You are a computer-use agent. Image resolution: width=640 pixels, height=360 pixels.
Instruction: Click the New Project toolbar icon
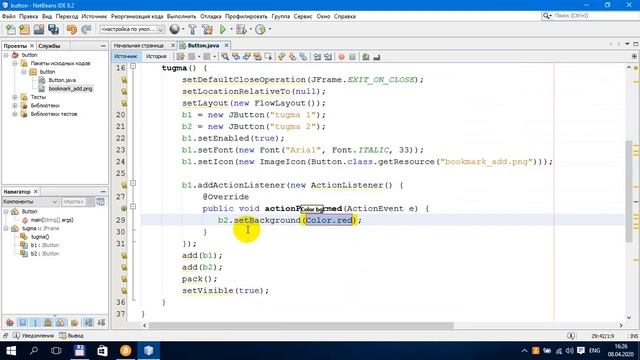click(x=24, y=29)
